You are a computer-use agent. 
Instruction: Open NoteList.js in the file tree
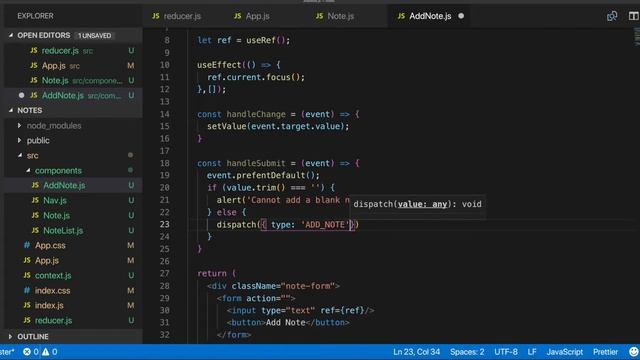[x=73, y=230]
